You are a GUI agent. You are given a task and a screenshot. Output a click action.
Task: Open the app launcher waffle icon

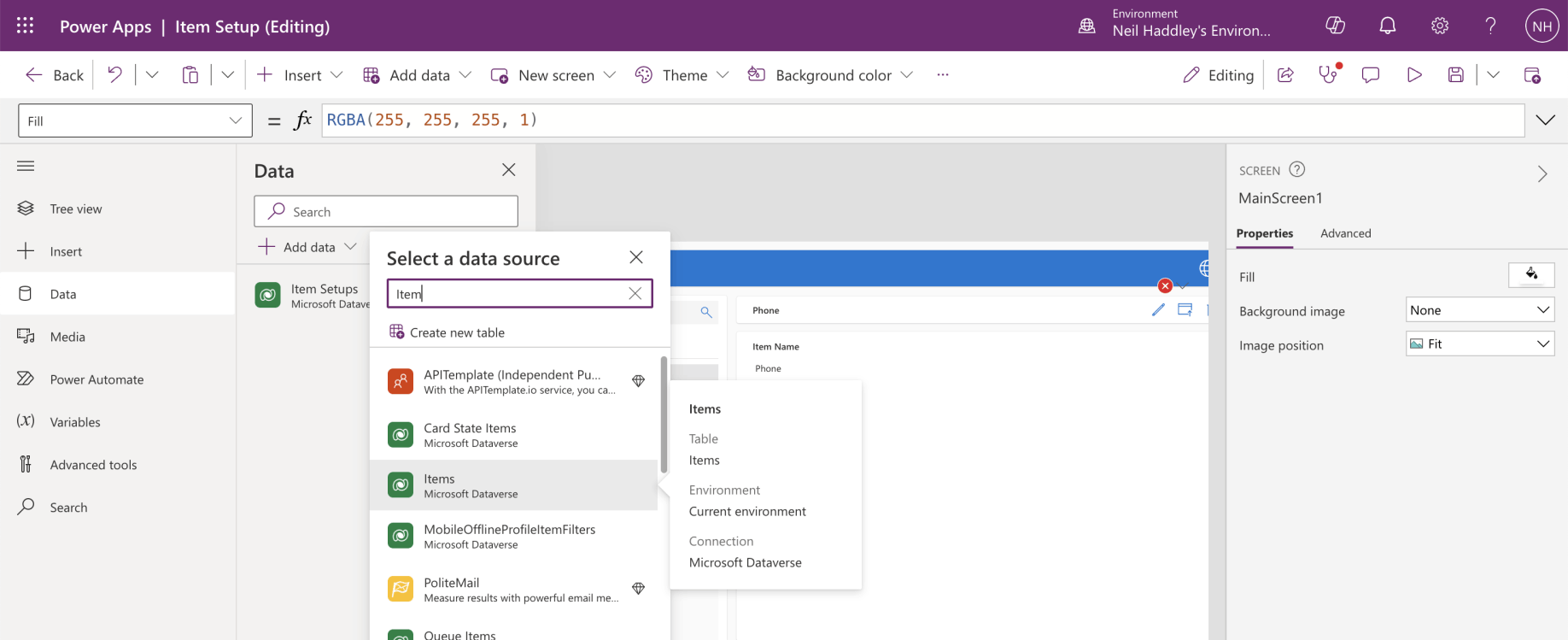tap(25, 26)
